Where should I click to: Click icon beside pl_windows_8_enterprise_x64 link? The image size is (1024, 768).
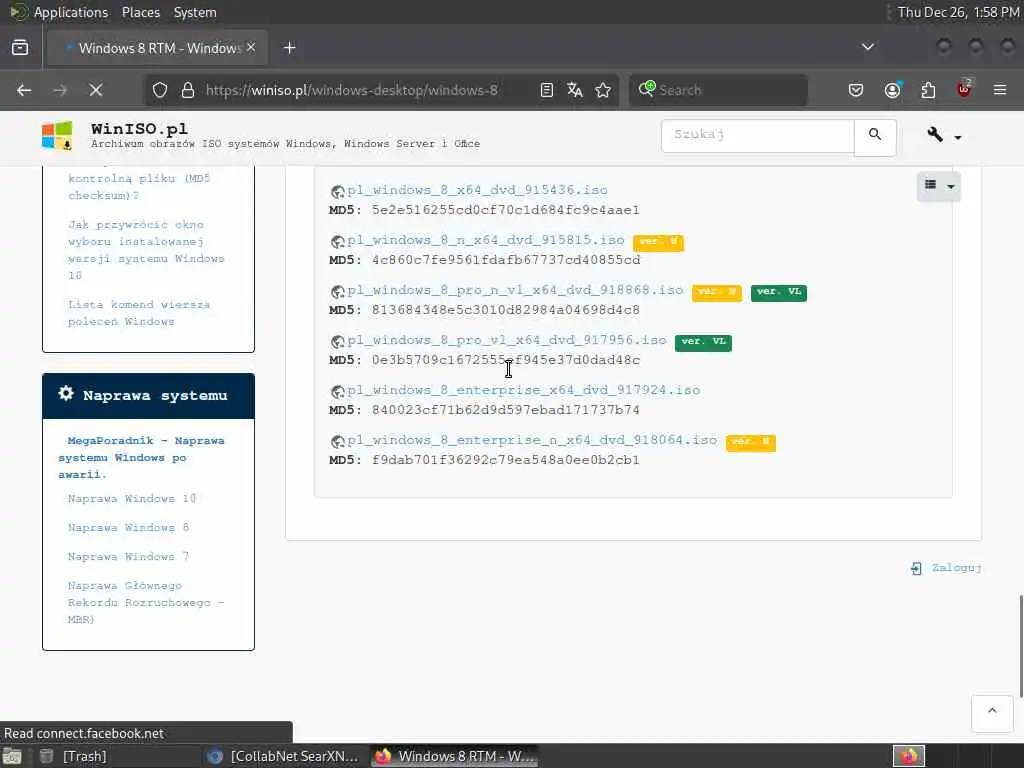click(338, 391)
